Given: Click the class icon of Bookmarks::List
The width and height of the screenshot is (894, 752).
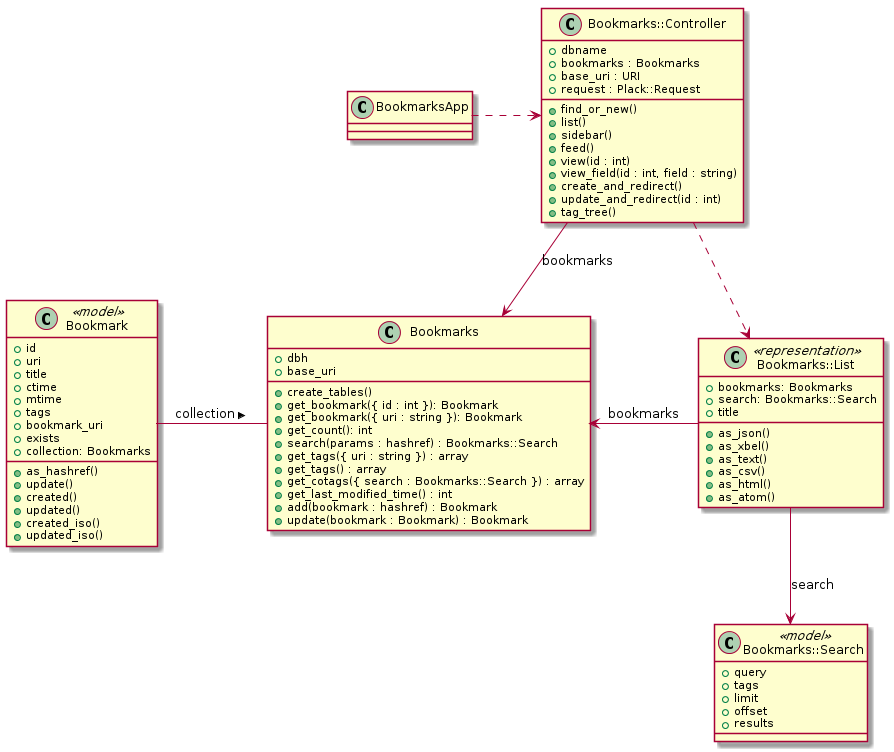Looking at the screenshot, I should click(x=735, y=357).
